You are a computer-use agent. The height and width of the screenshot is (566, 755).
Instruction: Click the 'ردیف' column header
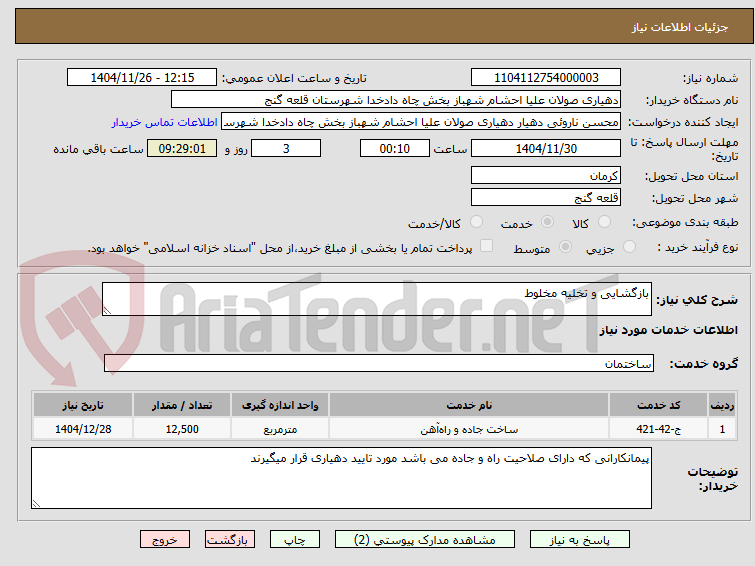[722, 405]
